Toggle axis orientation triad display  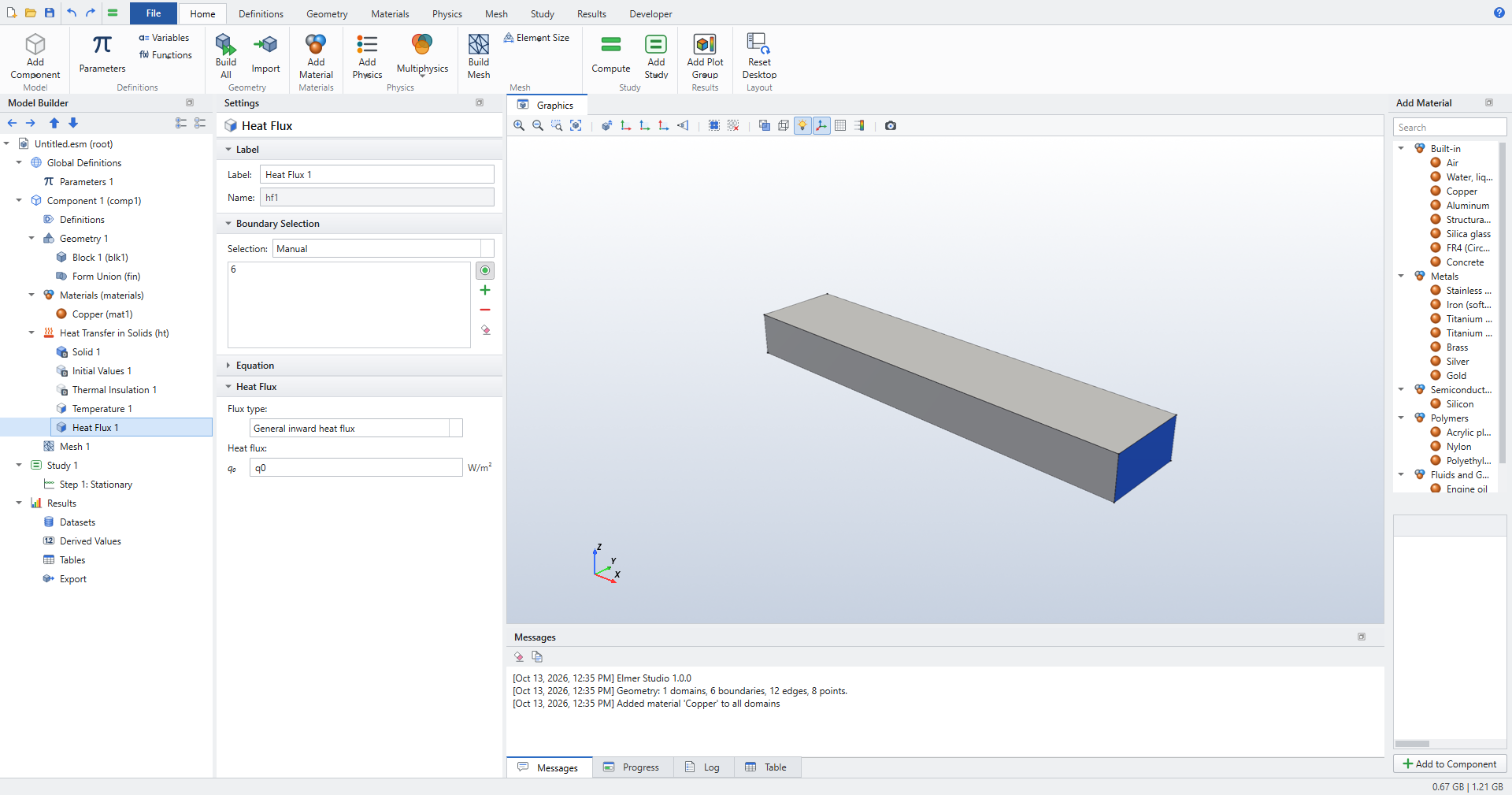pos(821,125)
